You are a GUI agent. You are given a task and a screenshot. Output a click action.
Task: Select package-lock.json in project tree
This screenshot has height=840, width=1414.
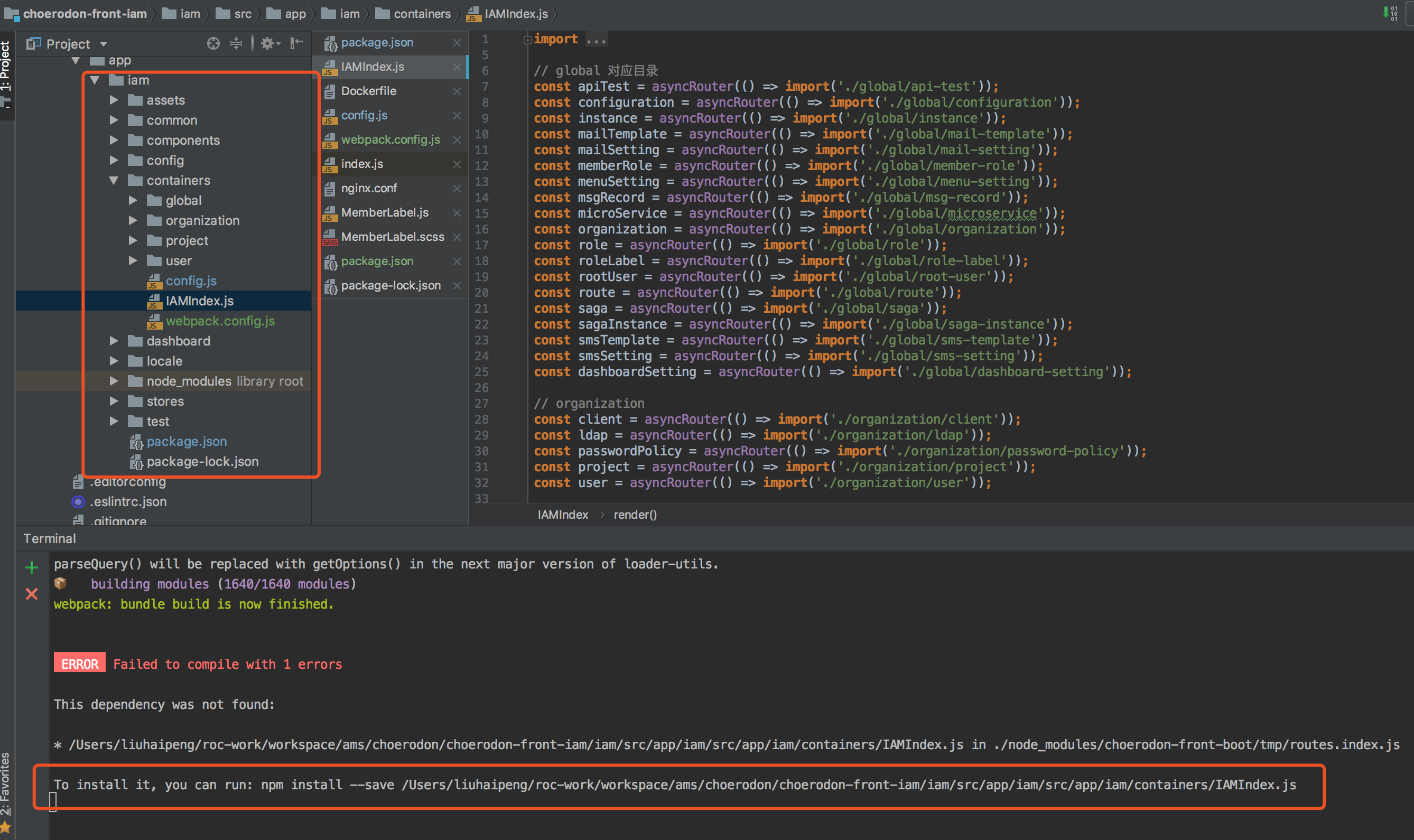tap(202, 461)
